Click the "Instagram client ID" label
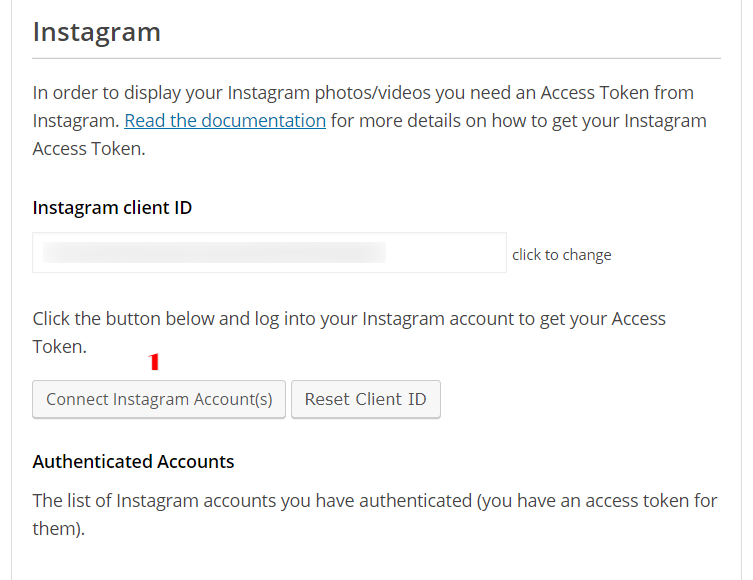The height and width of the screenshot is (580, 753). [x=112, y=208]
